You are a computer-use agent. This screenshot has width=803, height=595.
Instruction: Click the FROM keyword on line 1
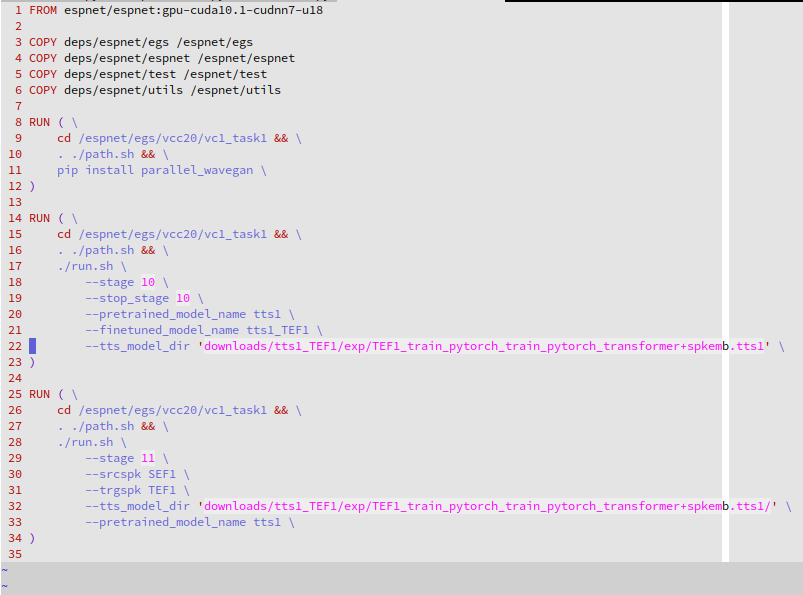tap(43, 10)
